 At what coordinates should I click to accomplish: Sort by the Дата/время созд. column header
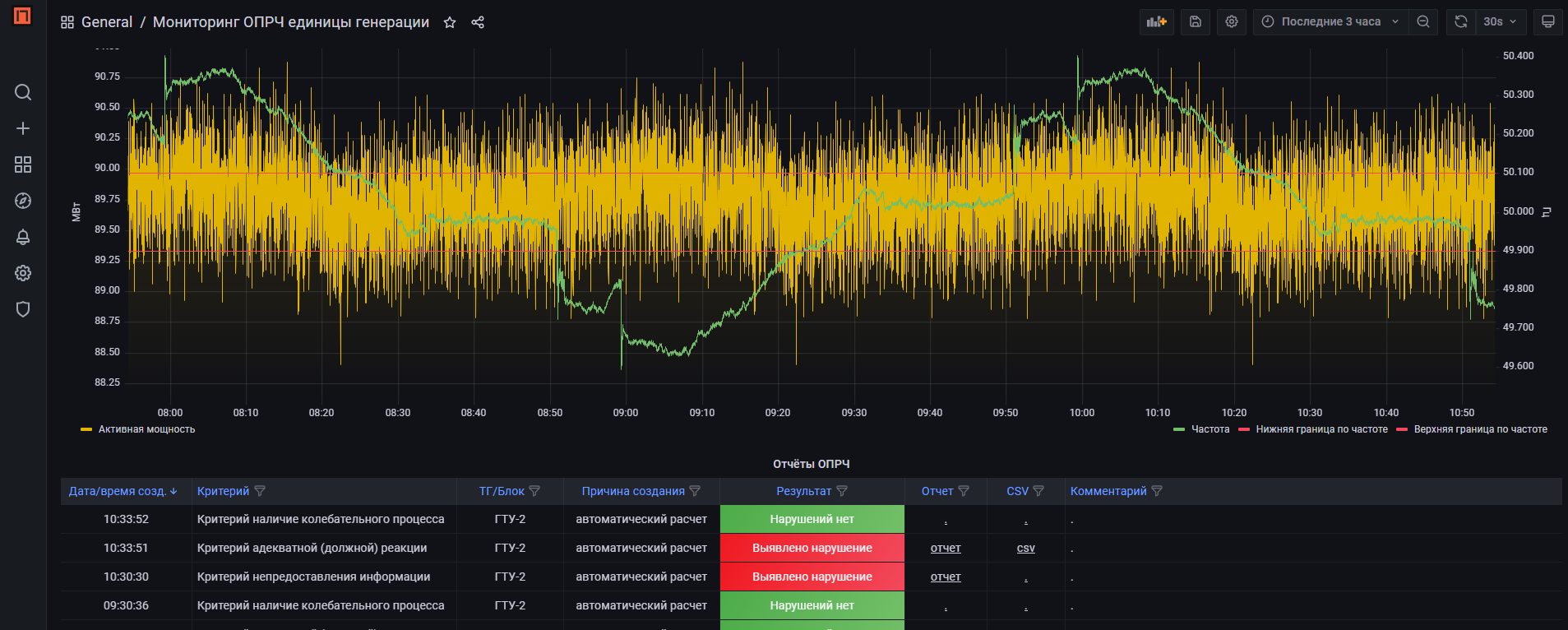(x=118, y=491)
